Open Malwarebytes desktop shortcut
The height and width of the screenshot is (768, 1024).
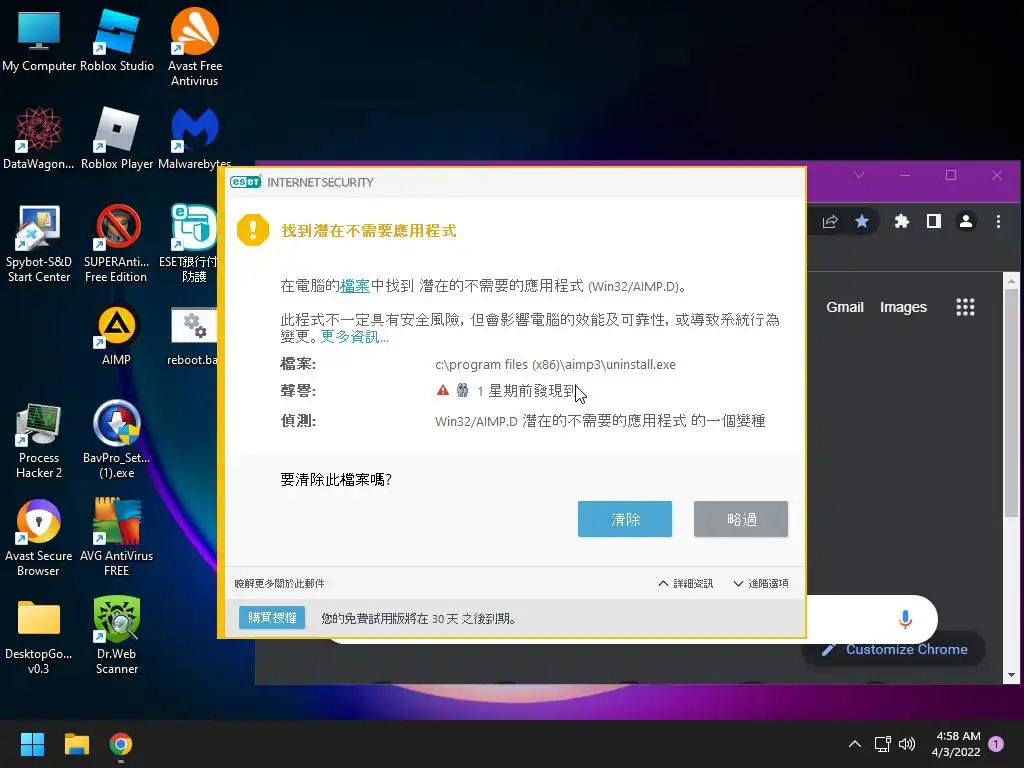pos(195,138)
